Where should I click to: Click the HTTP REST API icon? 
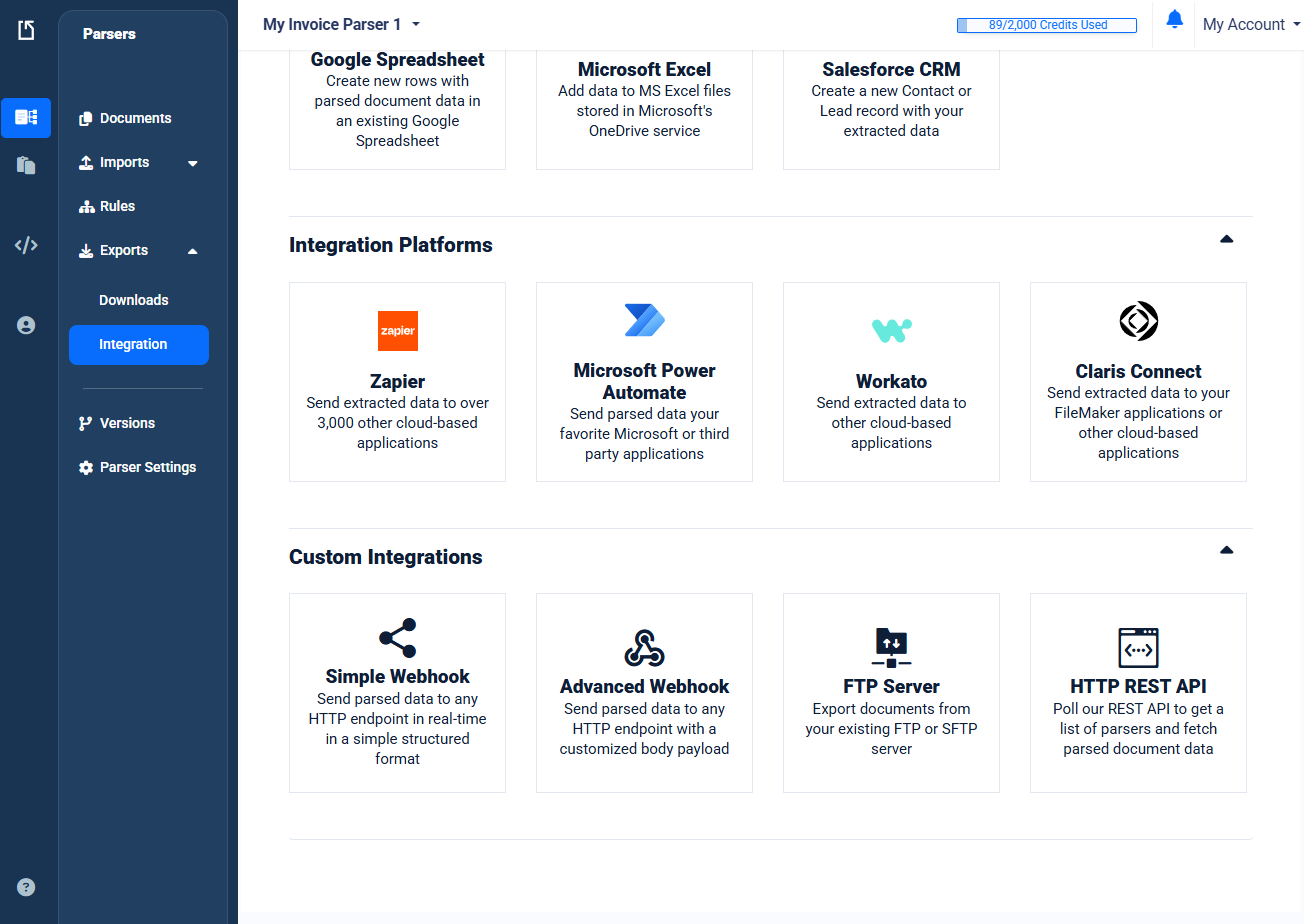[1138, 648]
